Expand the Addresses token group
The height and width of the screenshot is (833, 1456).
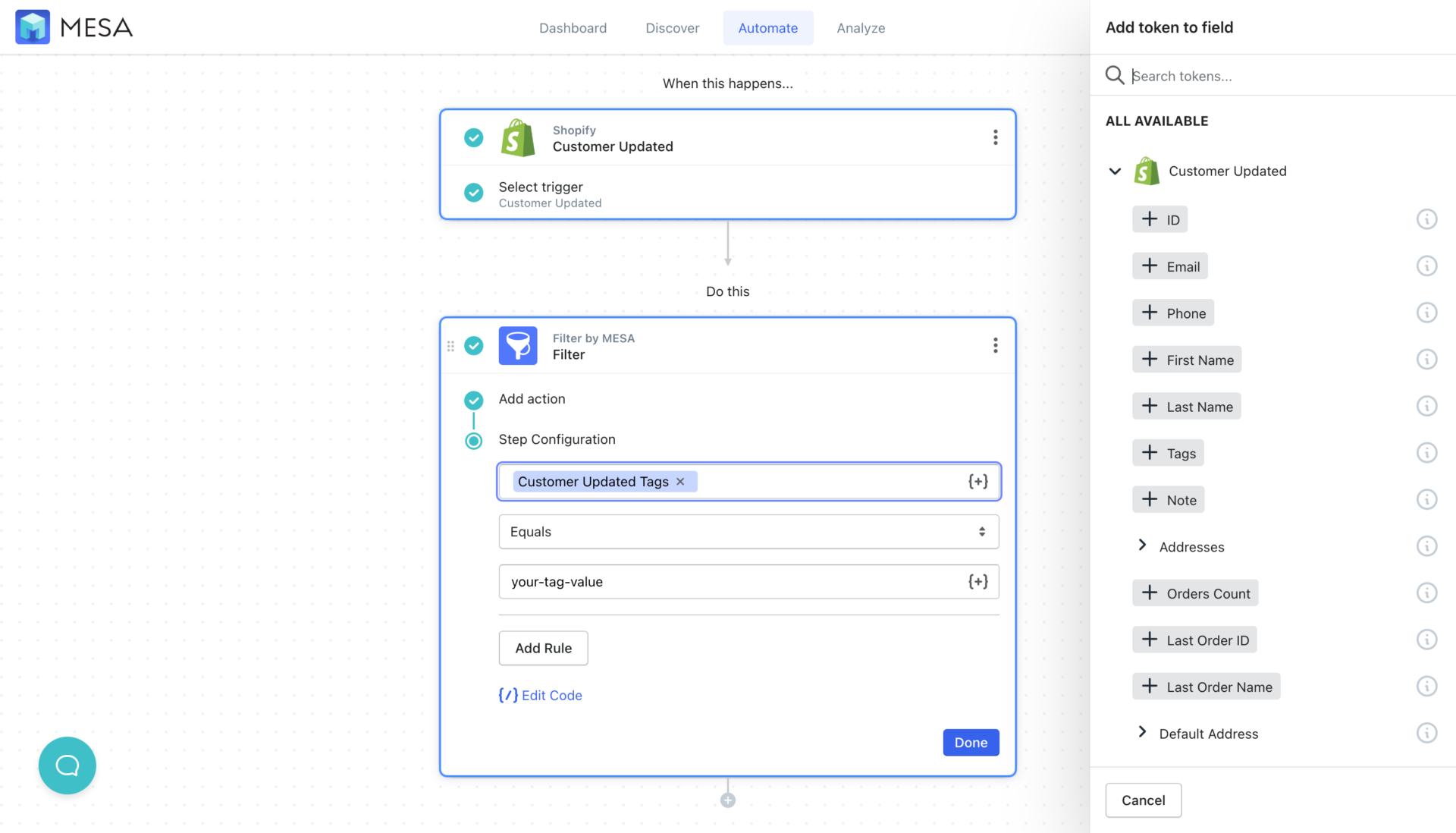click(1142, 545)
